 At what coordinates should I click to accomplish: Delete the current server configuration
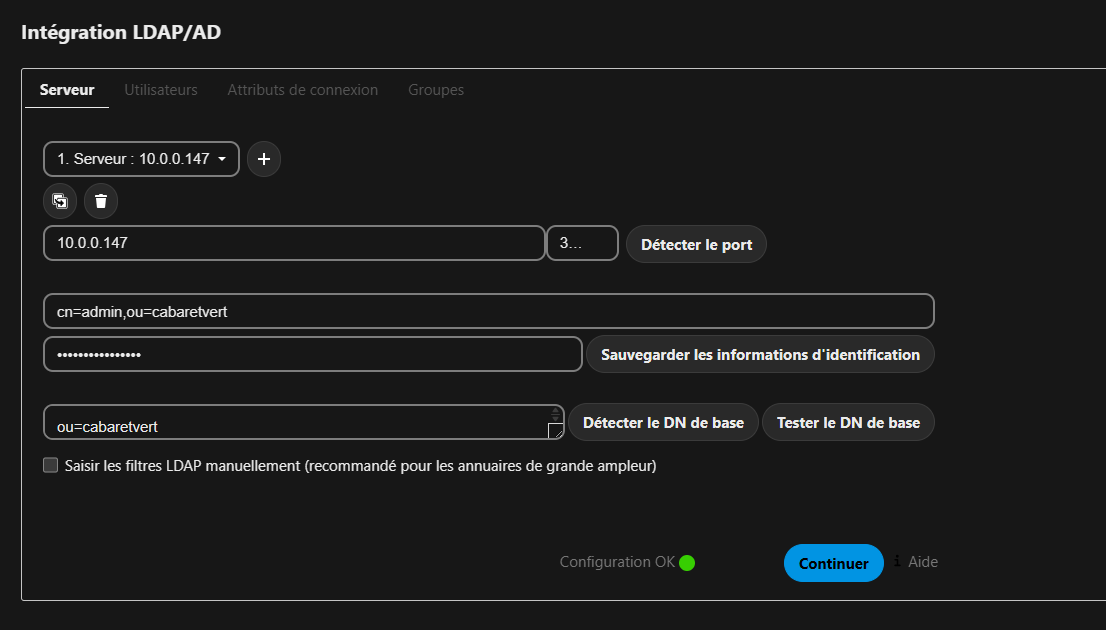coord(101,201)
